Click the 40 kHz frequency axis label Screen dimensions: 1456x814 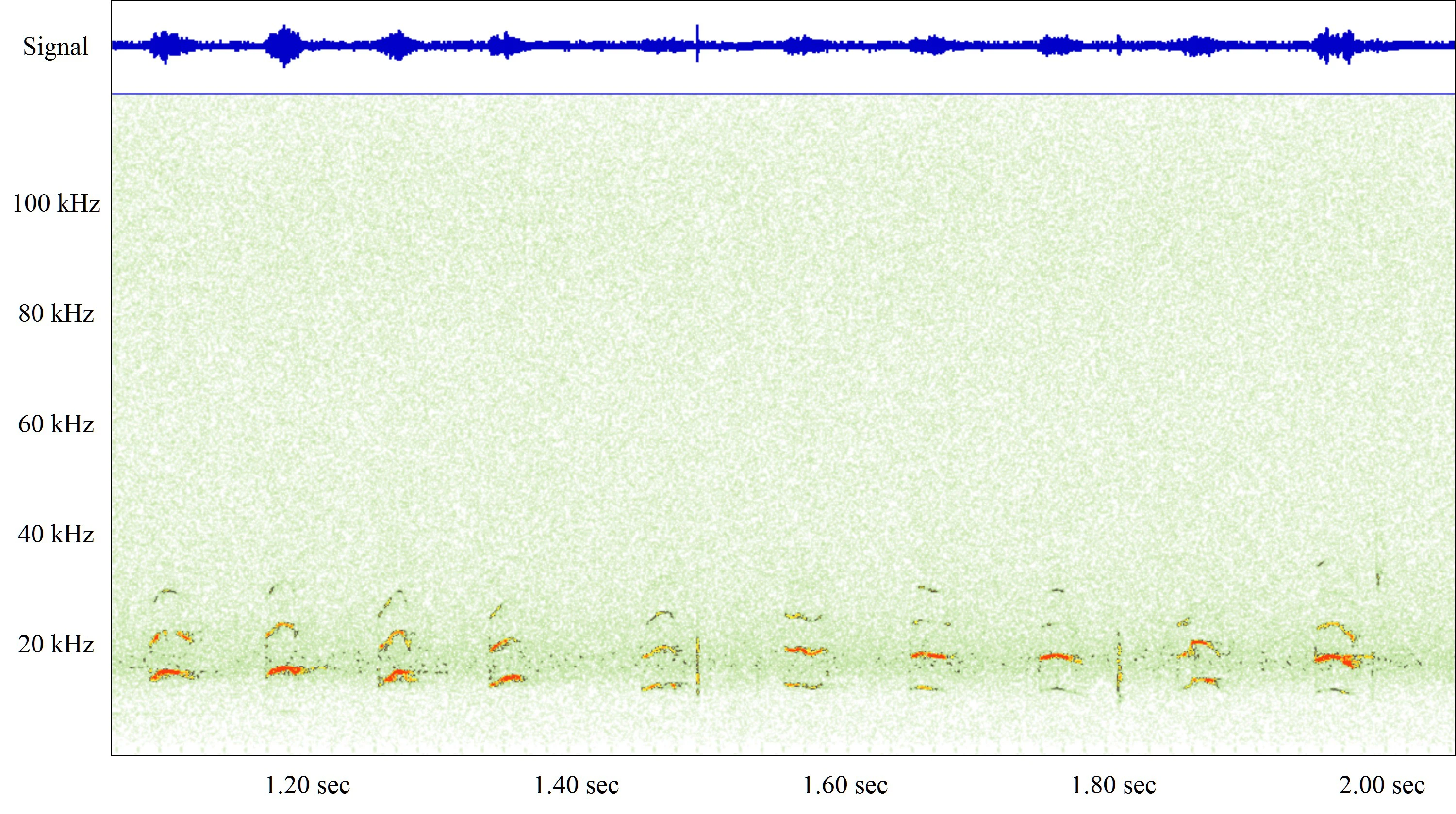click(x=56, y=534)
